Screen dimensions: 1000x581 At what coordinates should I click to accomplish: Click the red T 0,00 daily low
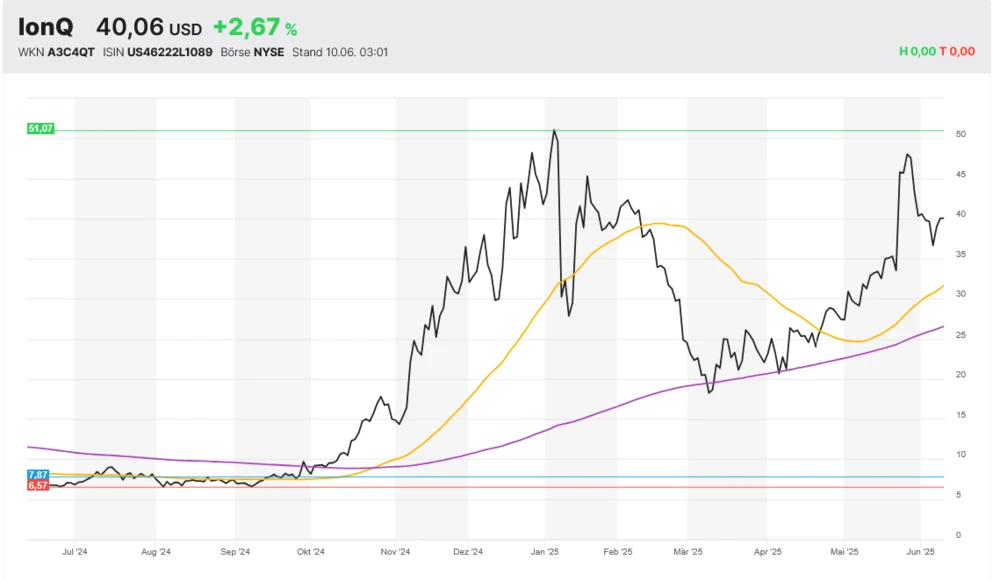tap(960, 52)
